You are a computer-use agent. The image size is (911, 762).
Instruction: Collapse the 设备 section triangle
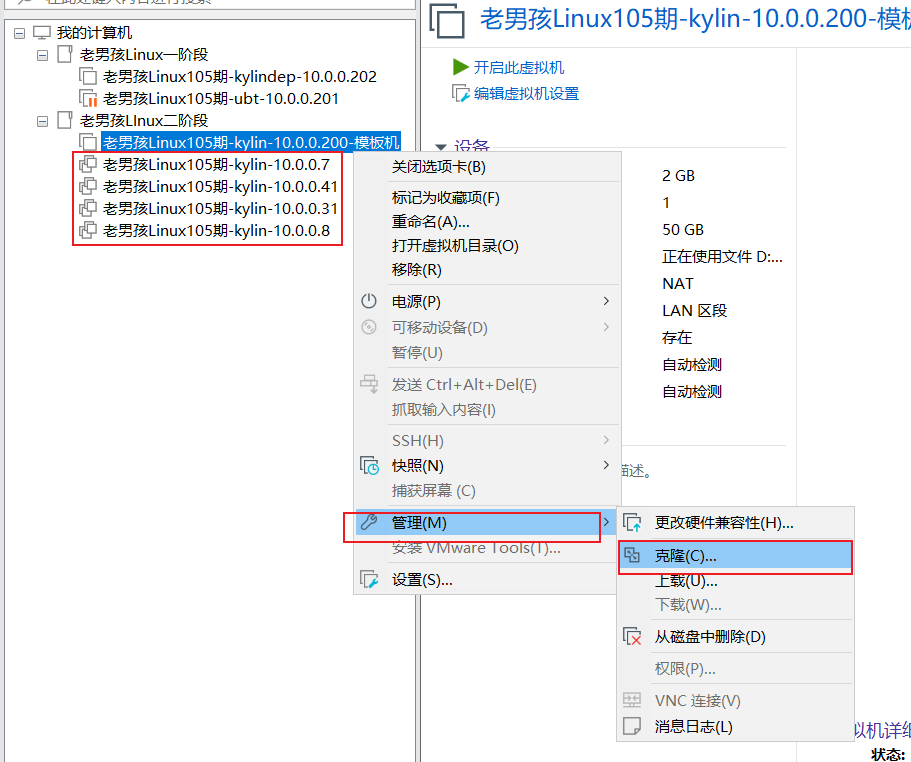pyautogui.click(x=441, y=147)
